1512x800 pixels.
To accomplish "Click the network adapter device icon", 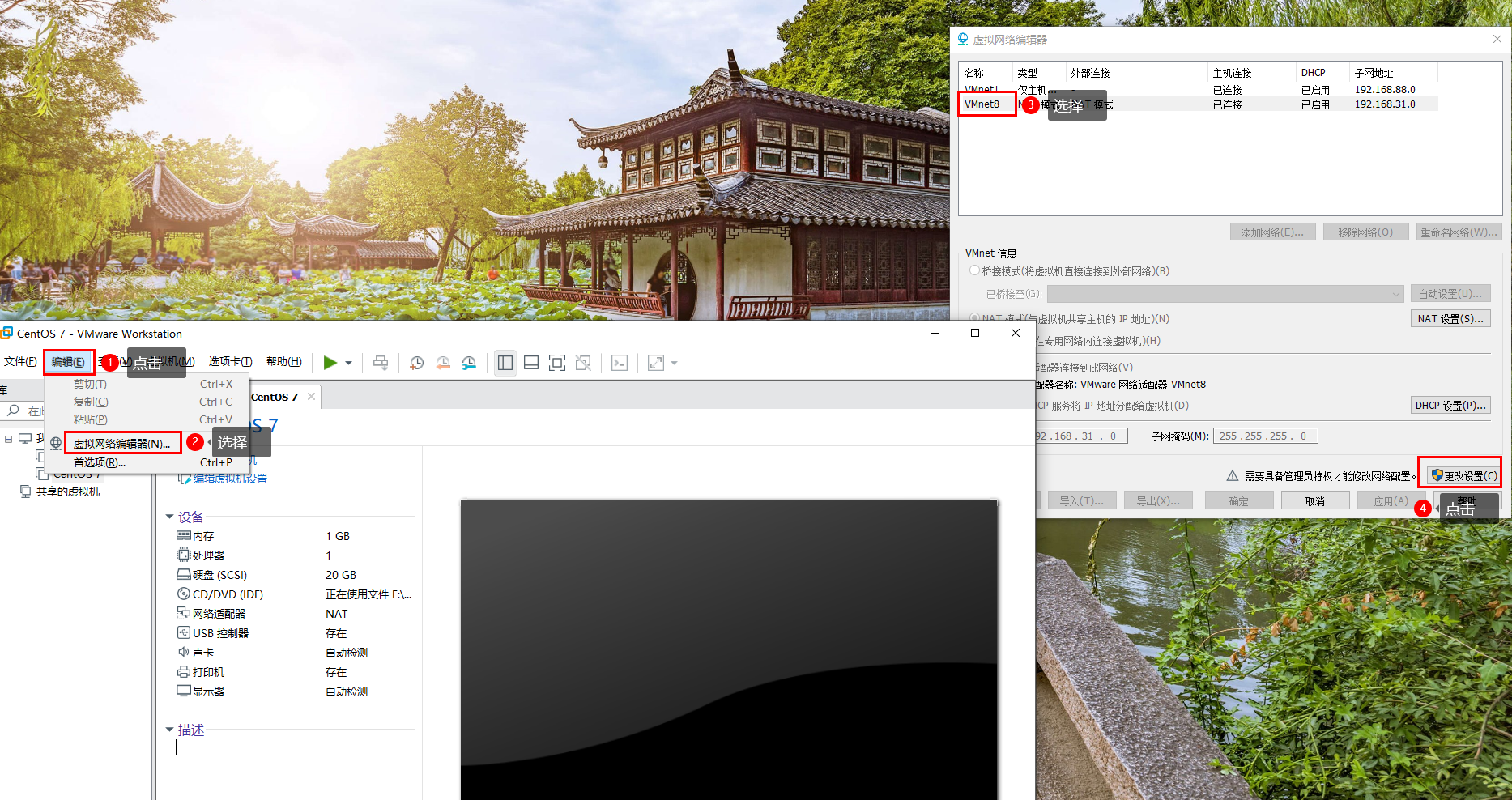I will coord(184,614).
